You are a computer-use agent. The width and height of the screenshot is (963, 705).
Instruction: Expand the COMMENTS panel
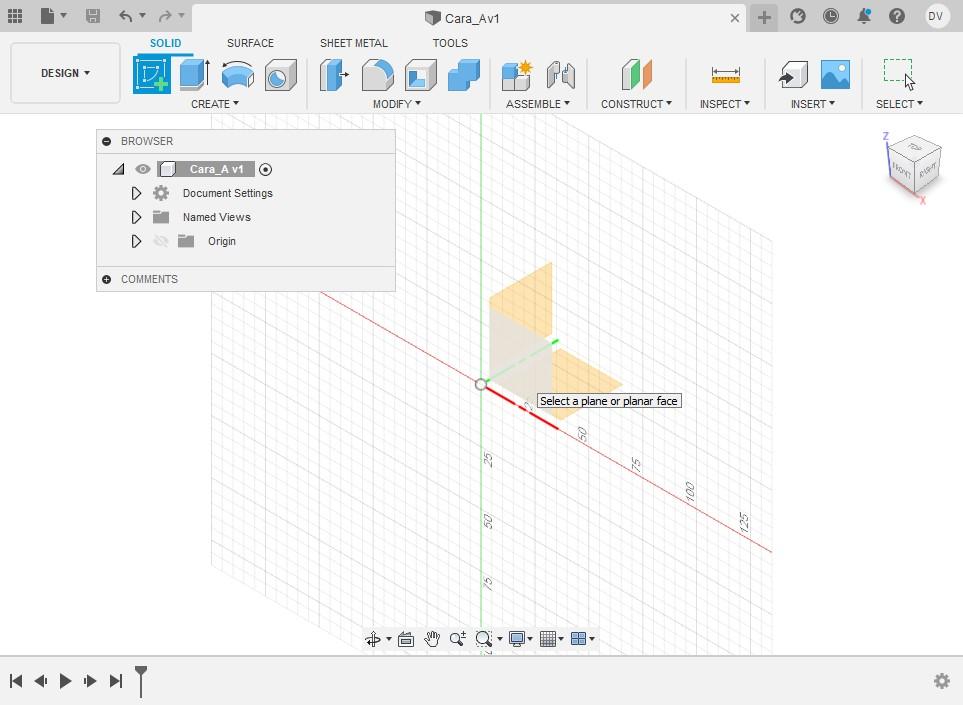pos(106,279)
